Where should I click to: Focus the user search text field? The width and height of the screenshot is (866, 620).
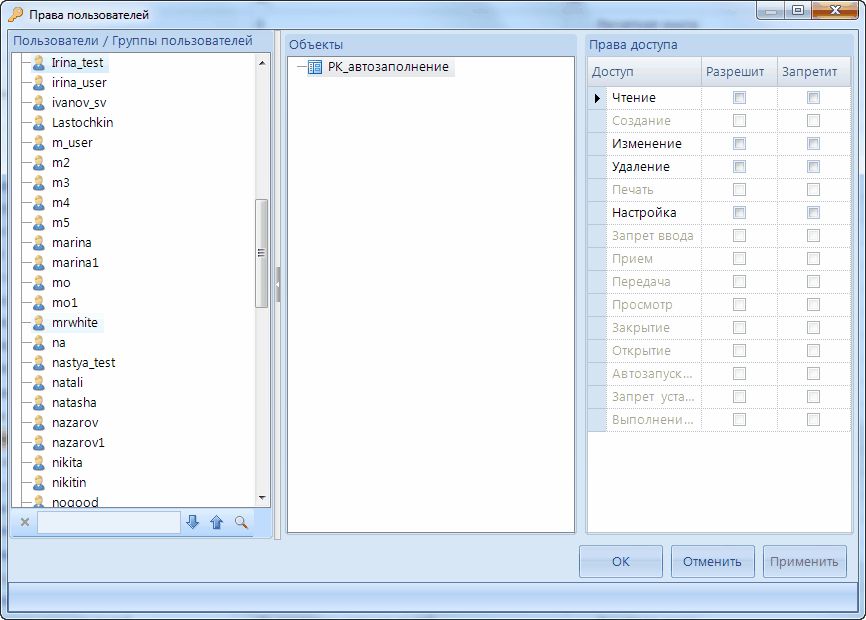click(x=108, y=522)
